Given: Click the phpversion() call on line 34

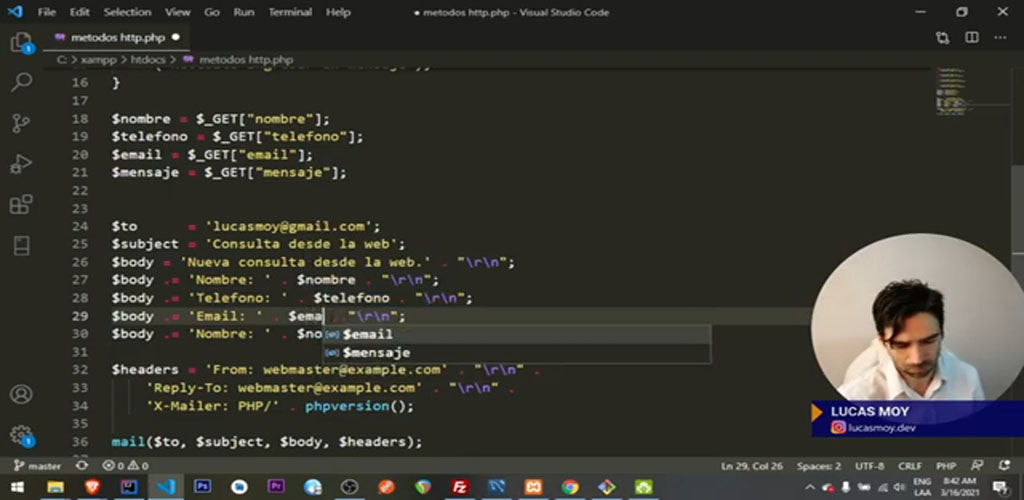Looking at the screenshot, I should 359,406.
